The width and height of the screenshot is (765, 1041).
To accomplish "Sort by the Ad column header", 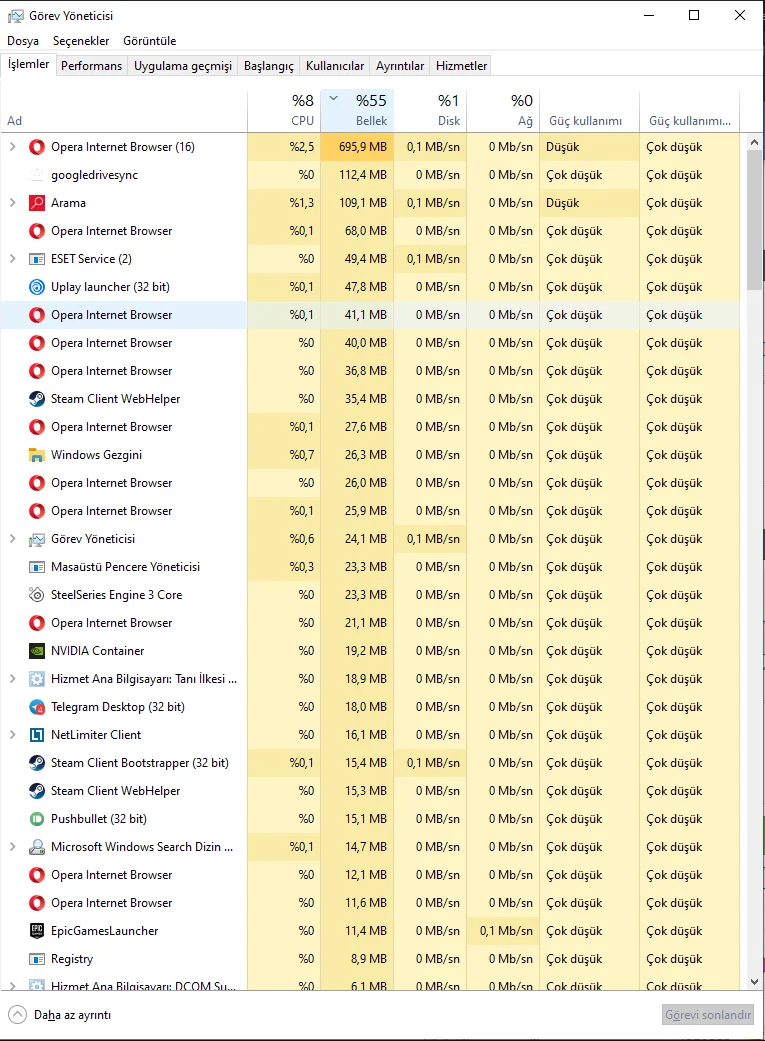I will pos(124,110).
